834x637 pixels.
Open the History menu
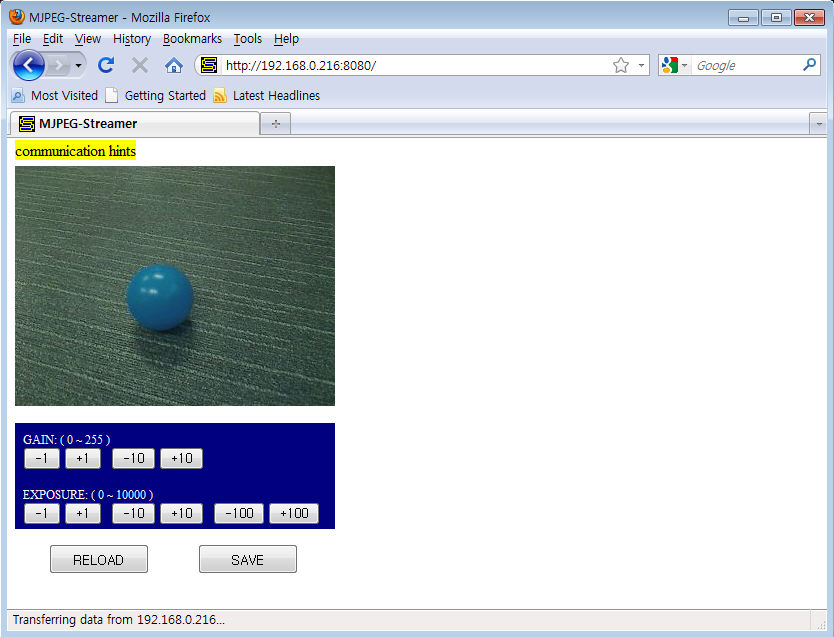(x=132, y=39)
